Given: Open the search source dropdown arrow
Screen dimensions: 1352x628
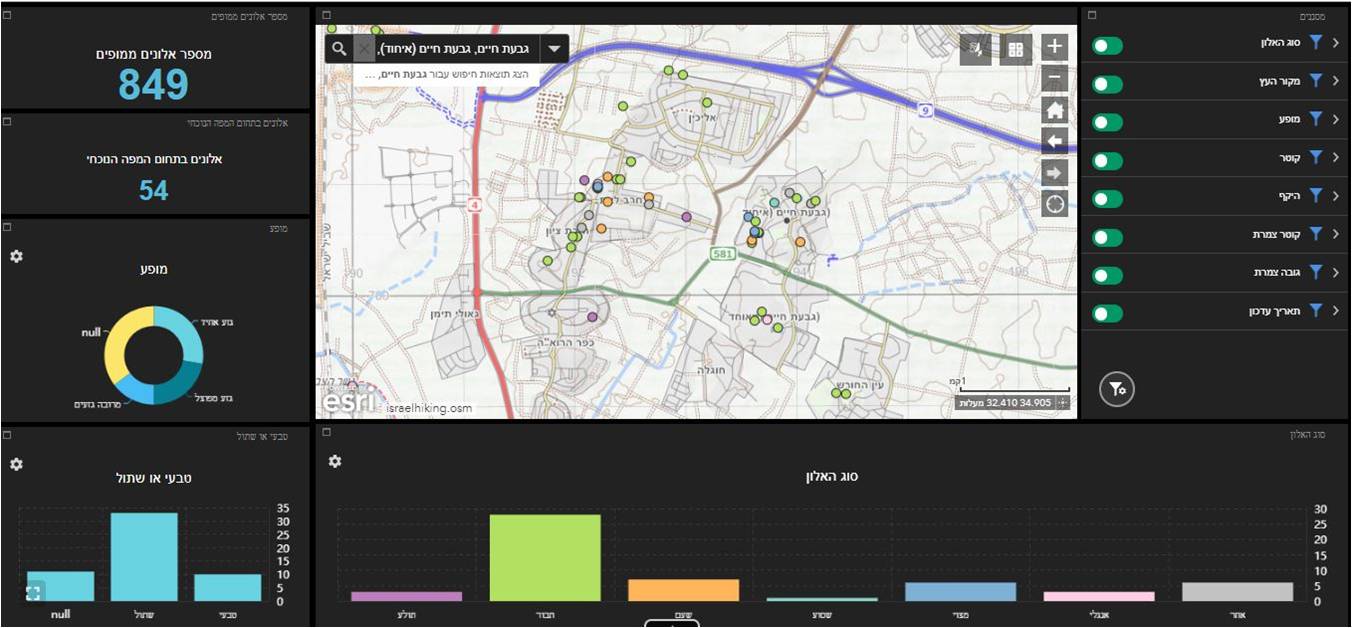Looking at the screenshot, I should pyautogui.click(x=553, y=49).
